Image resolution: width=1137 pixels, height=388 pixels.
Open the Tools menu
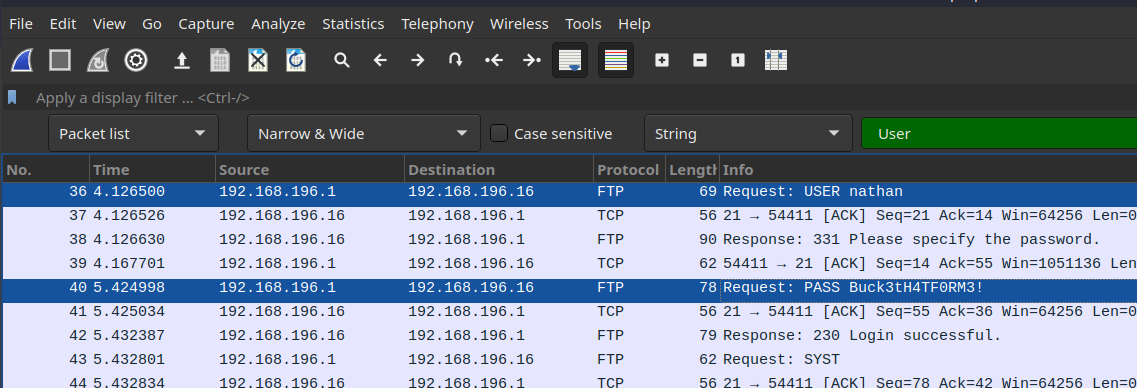point(584,24)
